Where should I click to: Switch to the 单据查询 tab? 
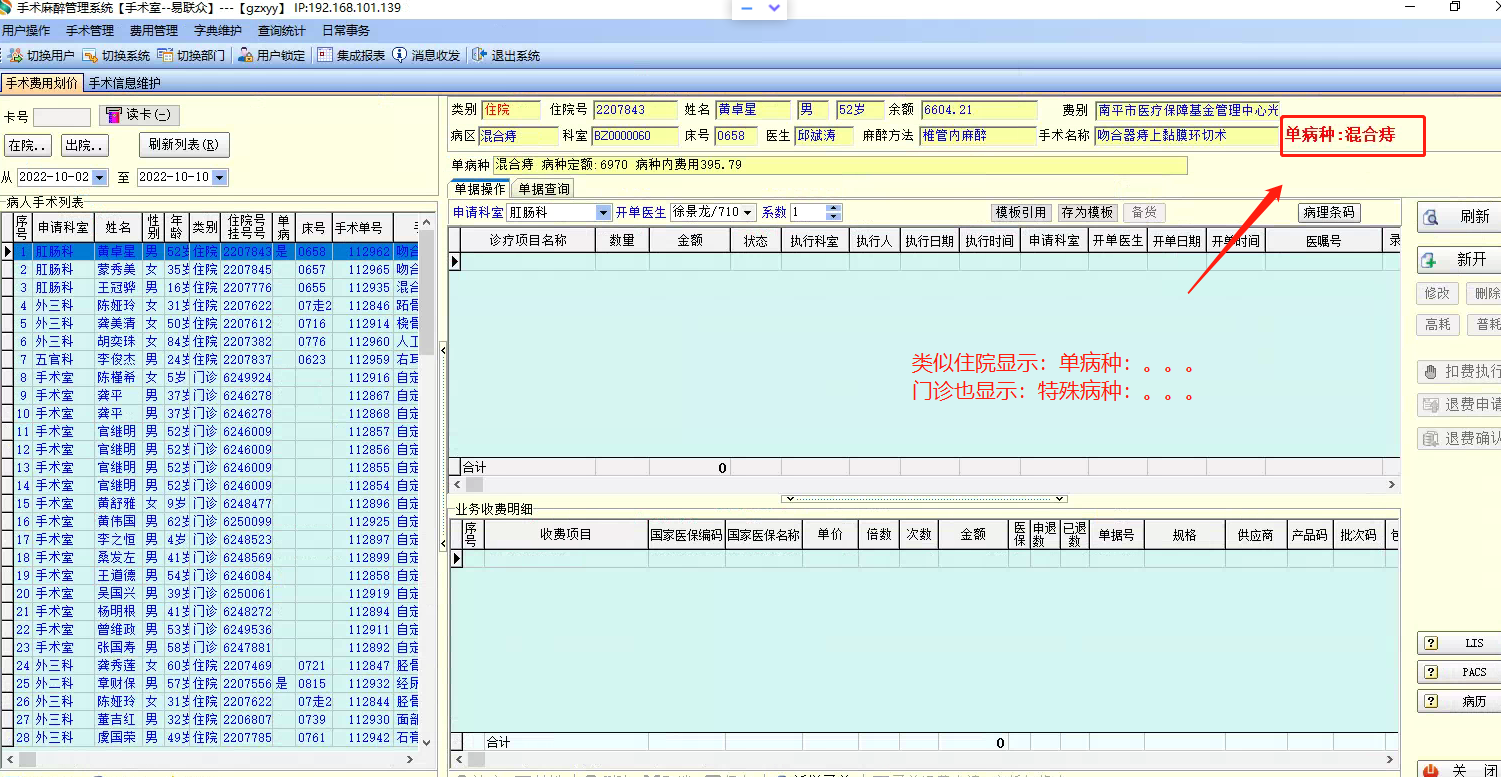544,189
